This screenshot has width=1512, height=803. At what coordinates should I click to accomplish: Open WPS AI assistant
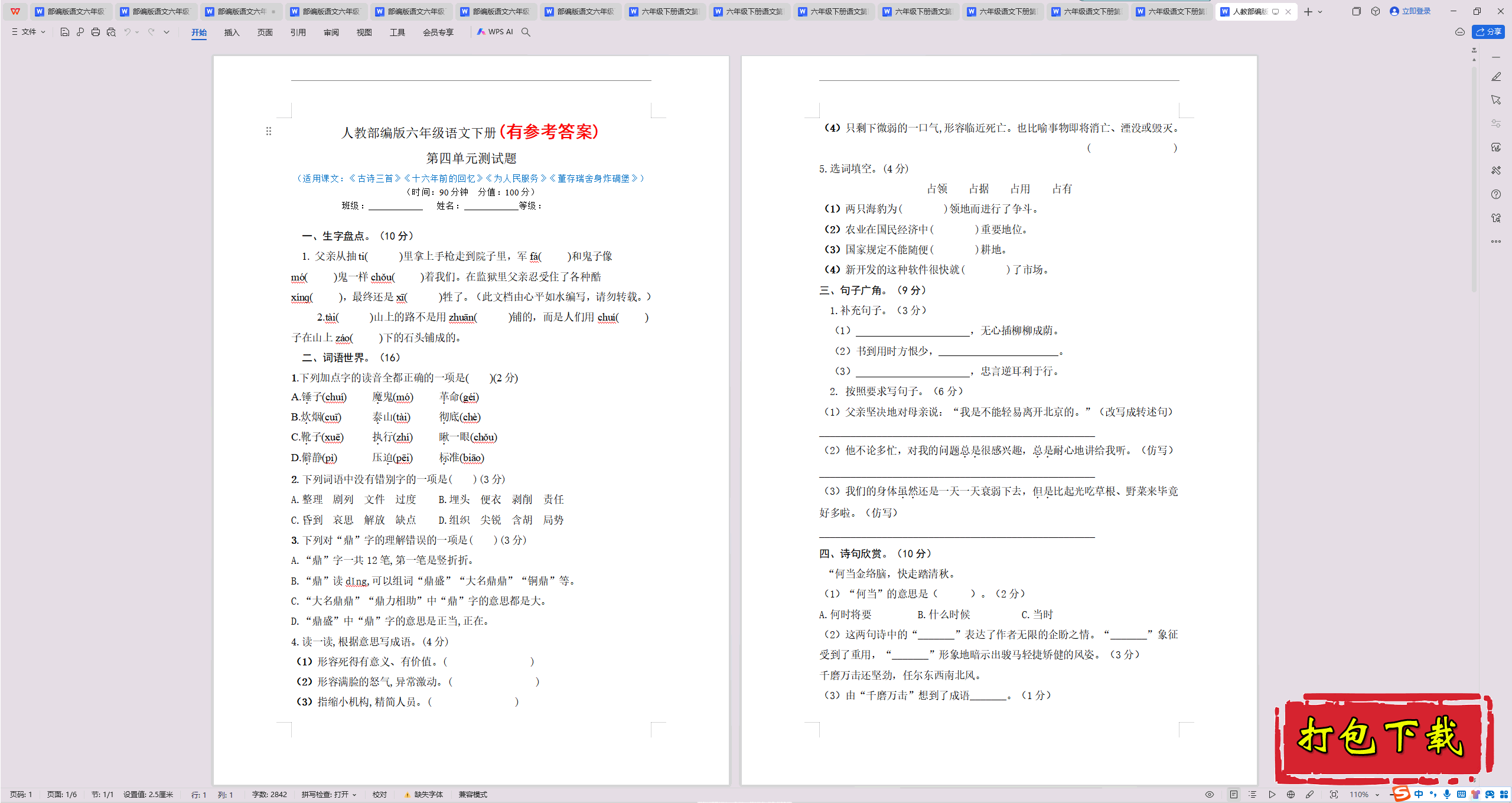pos(495,32)
